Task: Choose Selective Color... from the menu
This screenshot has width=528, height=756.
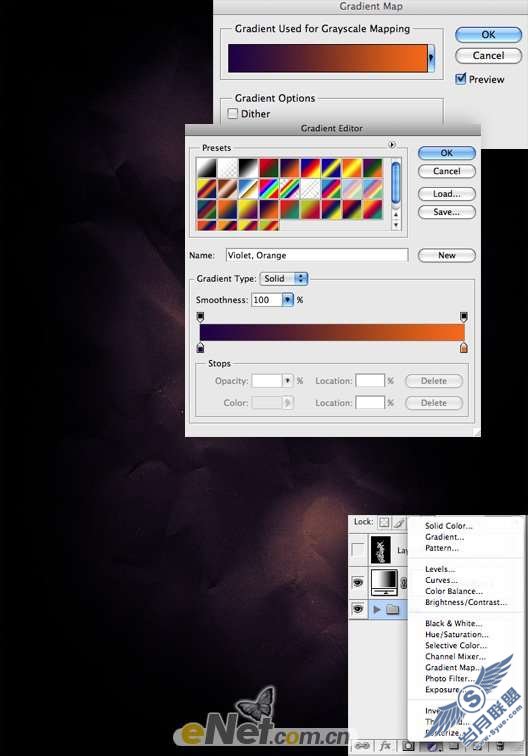Action: point(456,645)
